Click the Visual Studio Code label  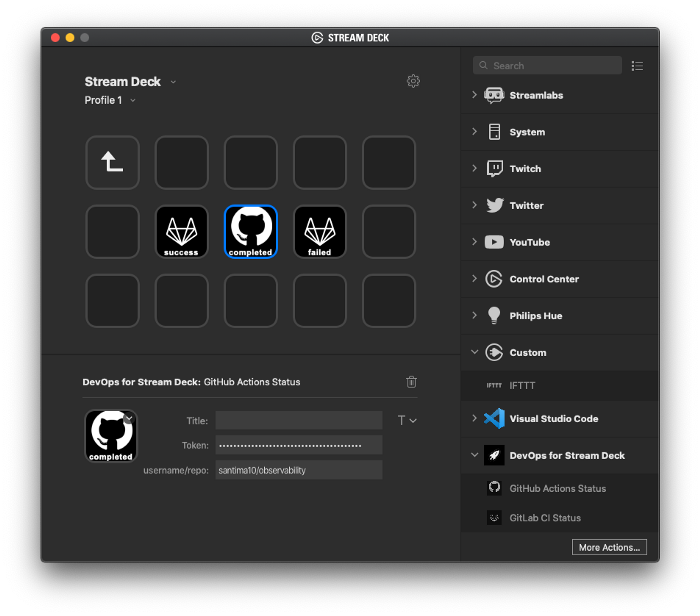tap(554, 419)
